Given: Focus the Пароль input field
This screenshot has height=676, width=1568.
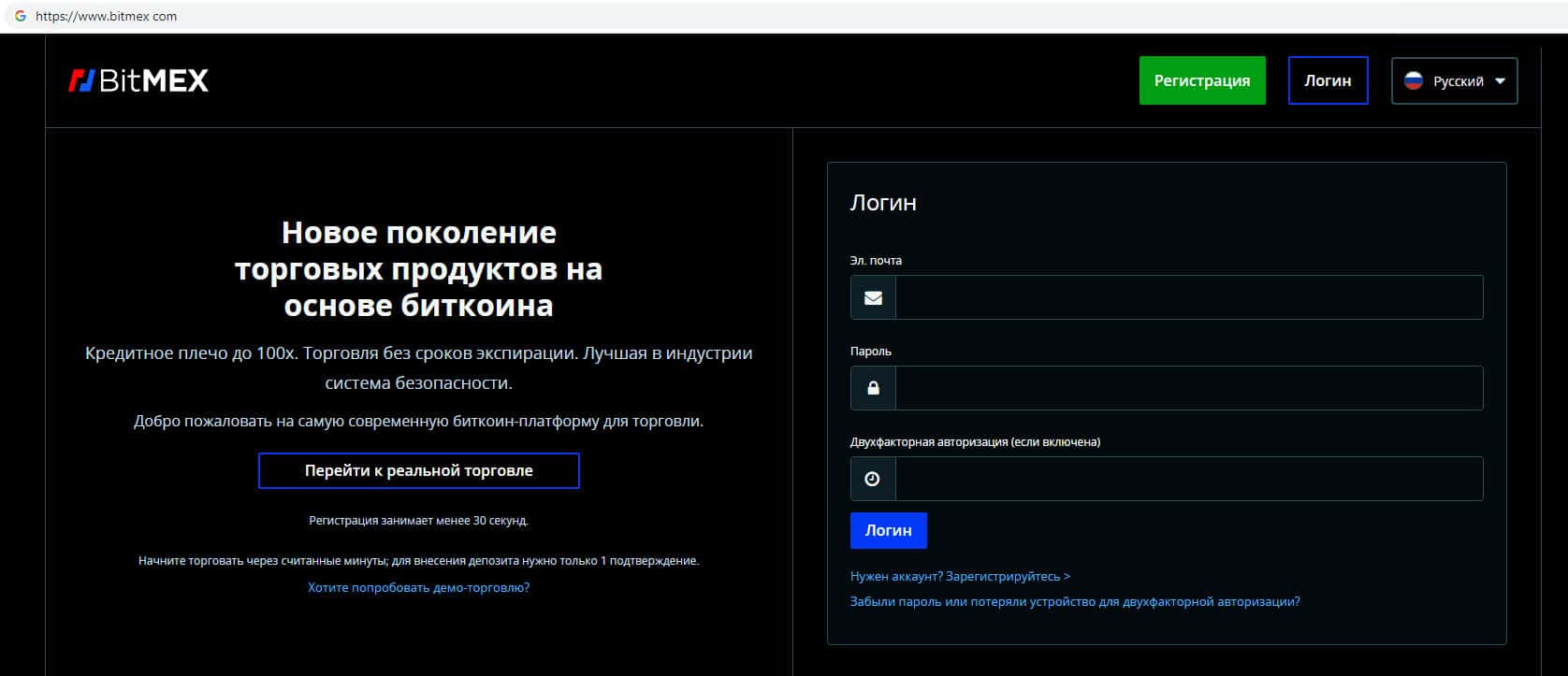Looking at the screenshot, I should 1188,388.
